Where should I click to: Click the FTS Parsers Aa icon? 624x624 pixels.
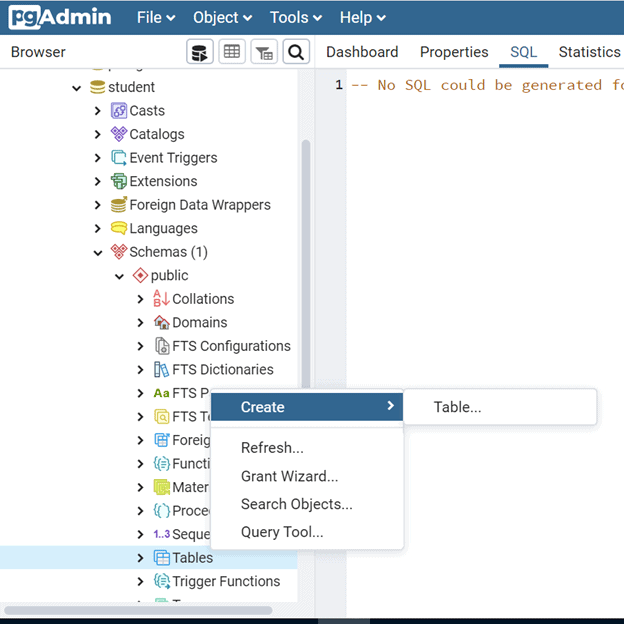coord(161,393)
